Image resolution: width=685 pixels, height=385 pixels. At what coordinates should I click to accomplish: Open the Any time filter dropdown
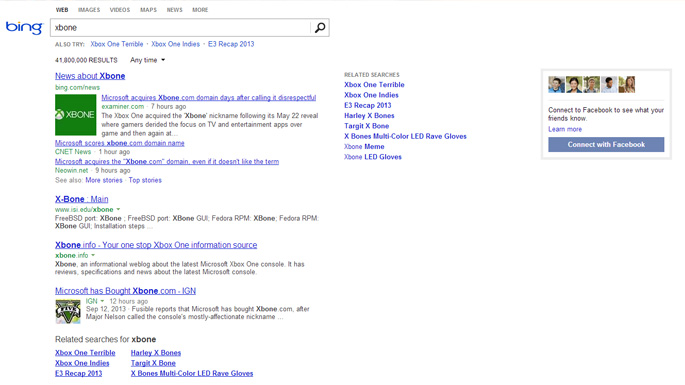148,60
